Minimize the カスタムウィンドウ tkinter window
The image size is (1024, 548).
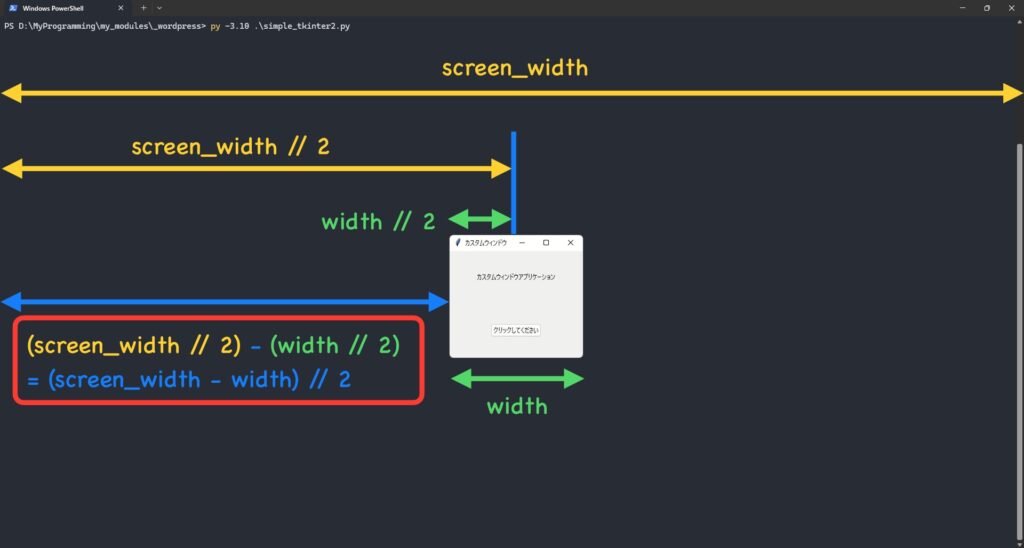[x=522, y=243]
